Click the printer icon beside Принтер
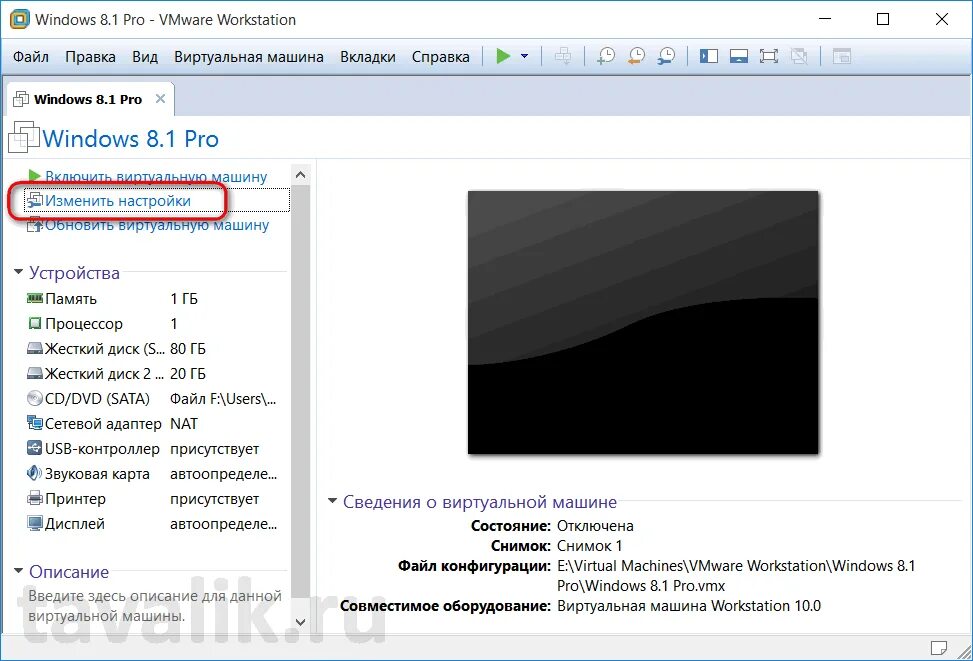973x661 pixels. tap(35, 498)
